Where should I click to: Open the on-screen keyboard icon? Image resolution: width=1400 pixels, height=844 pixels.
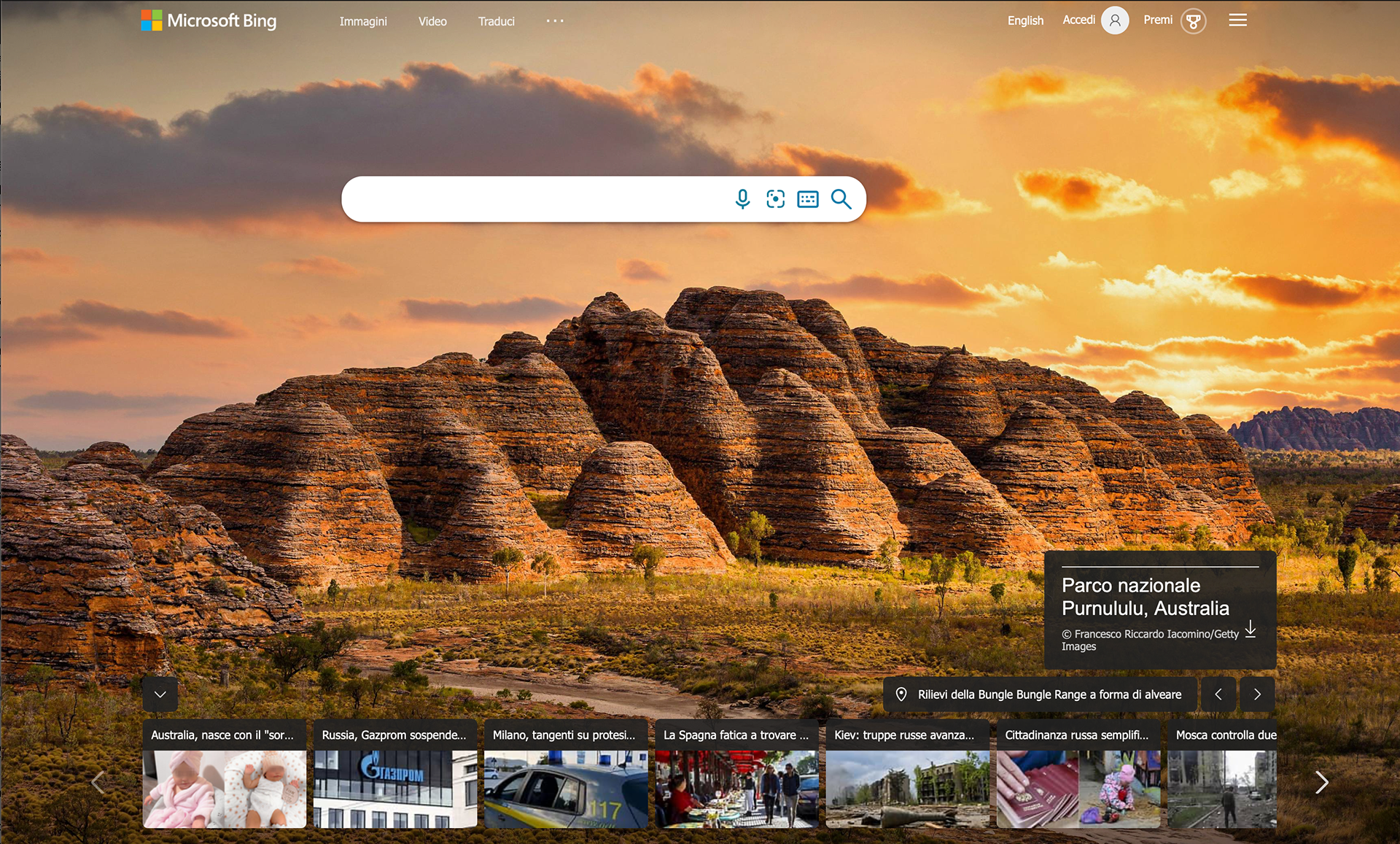coord(808,199)
